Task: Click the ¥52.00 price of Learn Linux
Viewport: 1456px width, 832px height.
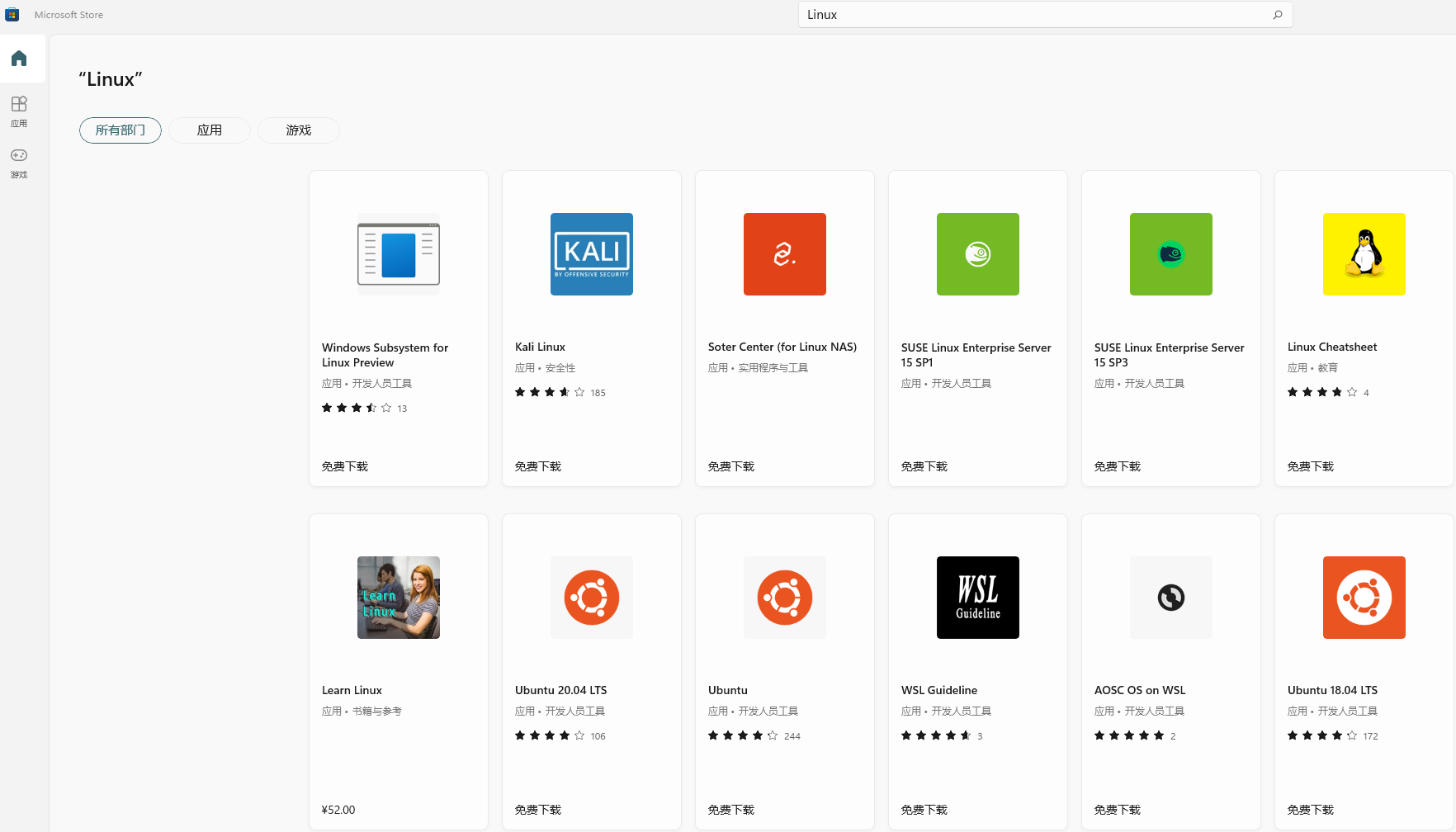Action: point(338,810)
